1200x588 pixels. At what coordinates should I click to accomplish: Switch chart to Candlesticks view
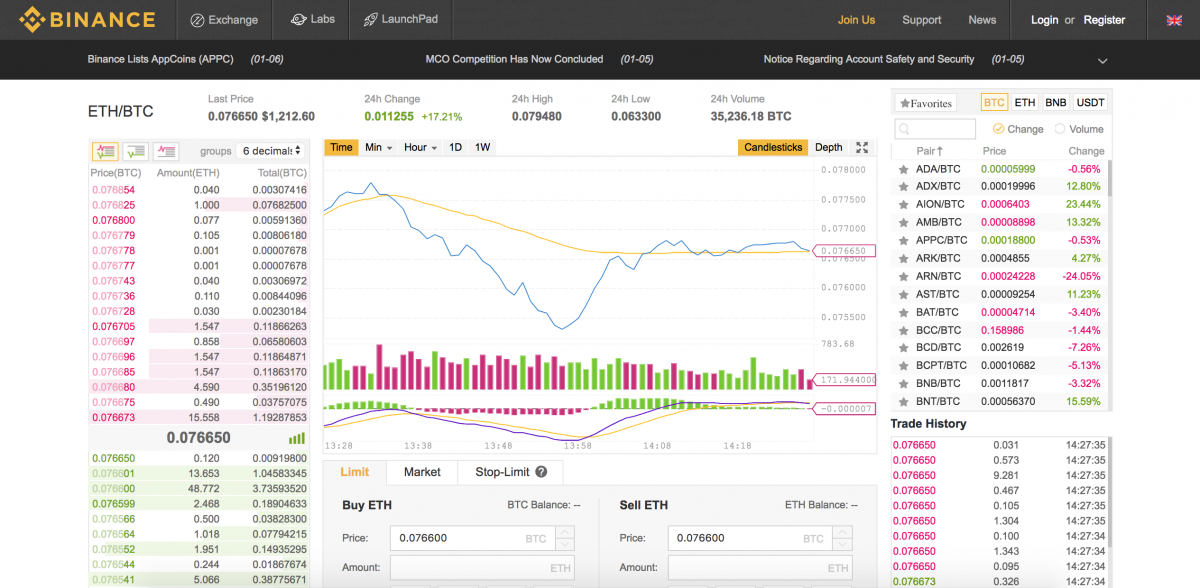click(773, 147)
